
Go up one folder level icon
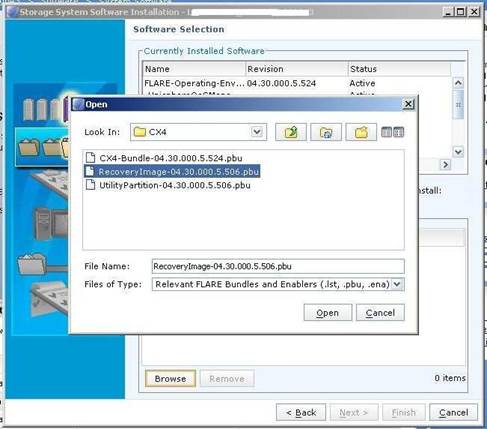[x=291, y=132]
